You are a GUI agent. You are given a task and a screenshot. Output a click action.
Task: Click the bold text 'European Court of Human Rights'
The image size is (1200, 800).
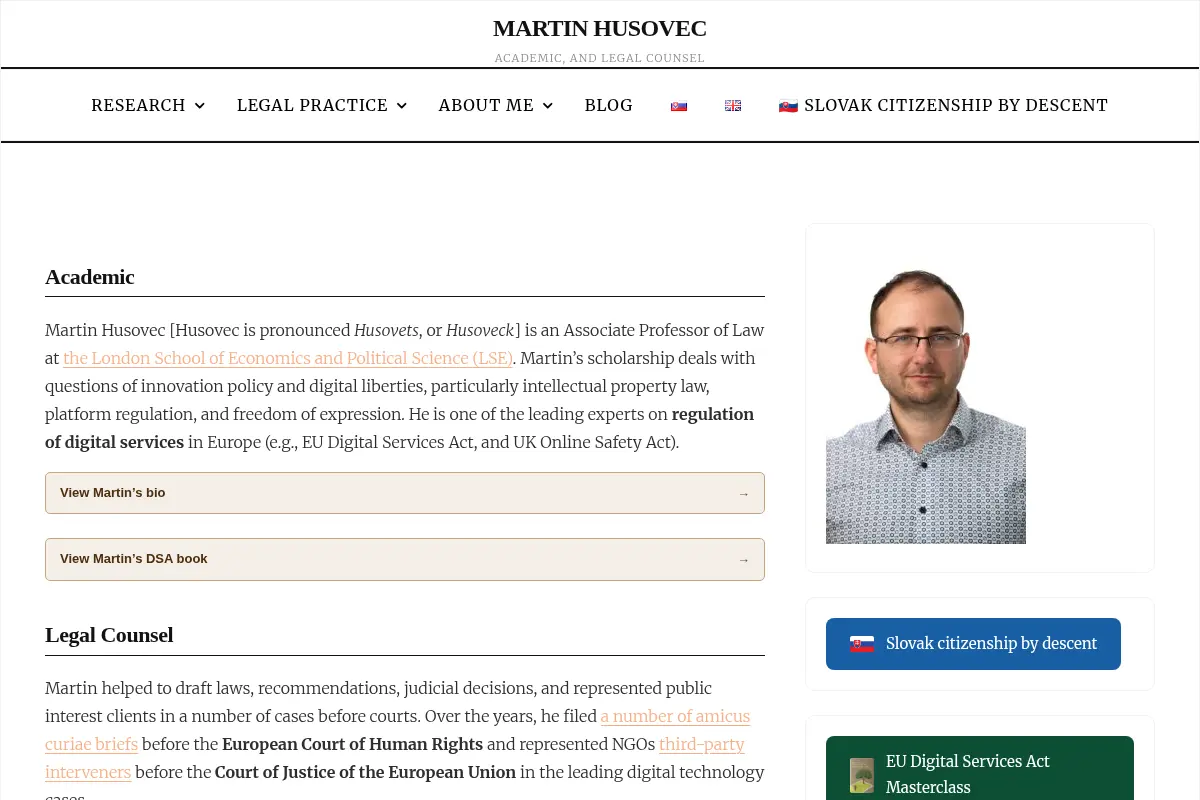click(x=352, y=744)
